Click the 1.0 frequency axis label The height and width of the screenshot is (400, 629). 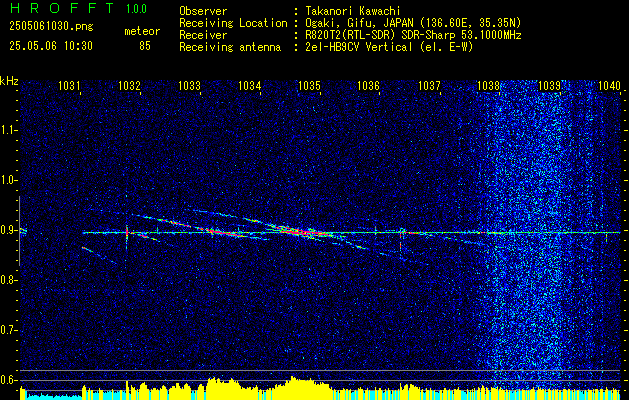click(8, 180)
